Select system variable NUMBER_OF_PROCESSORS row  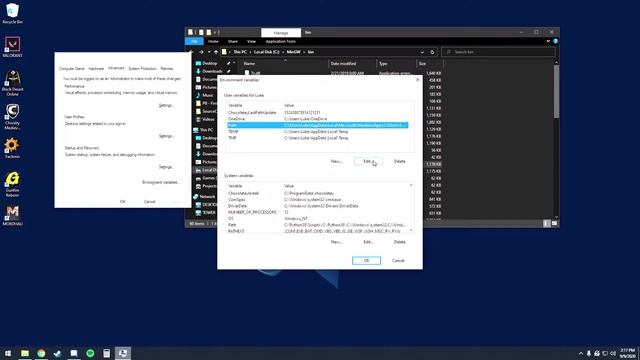coord(318,212)
